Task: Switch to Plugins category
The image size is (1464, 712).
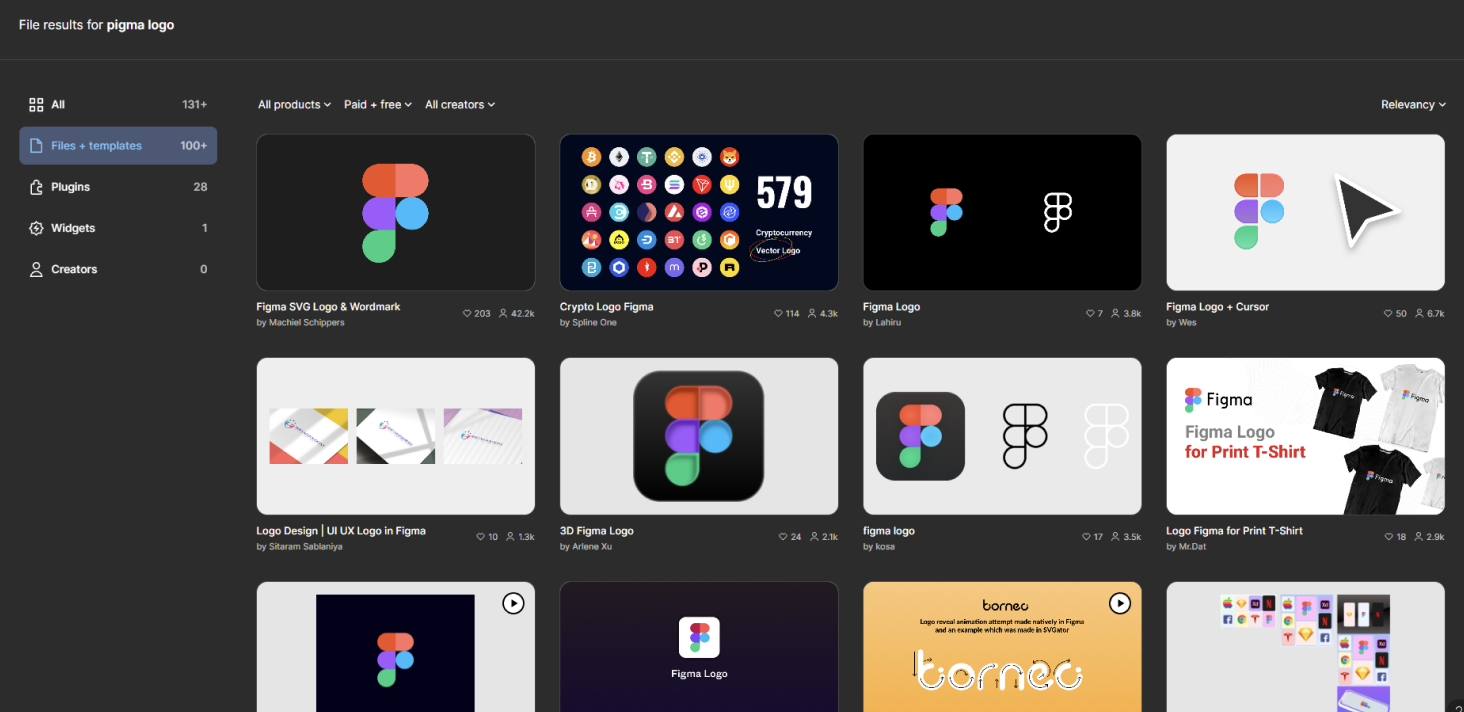Action: click(118, 187)
